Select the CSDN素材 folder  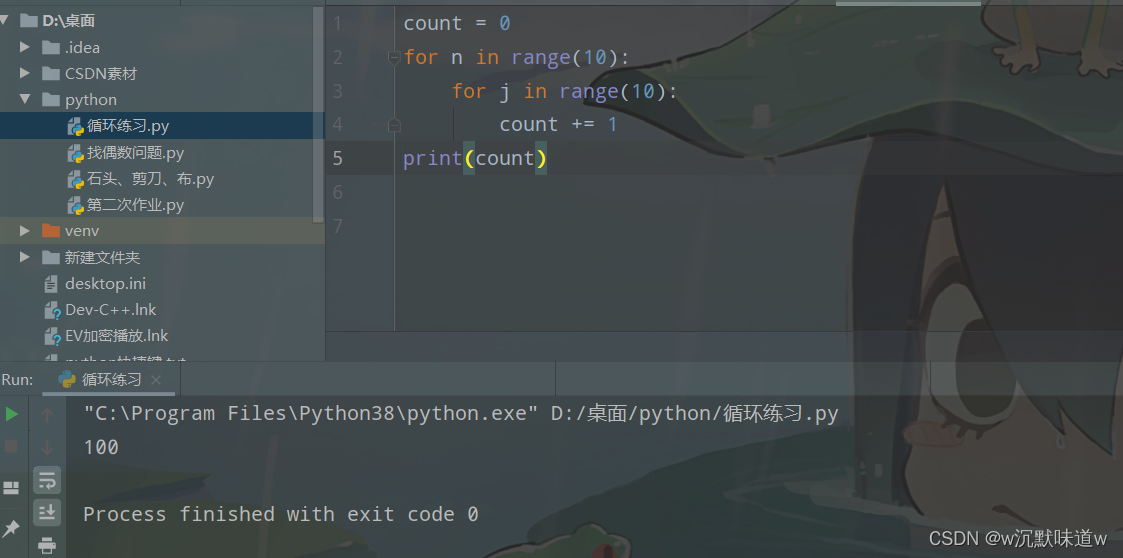[x=101, y=73]
